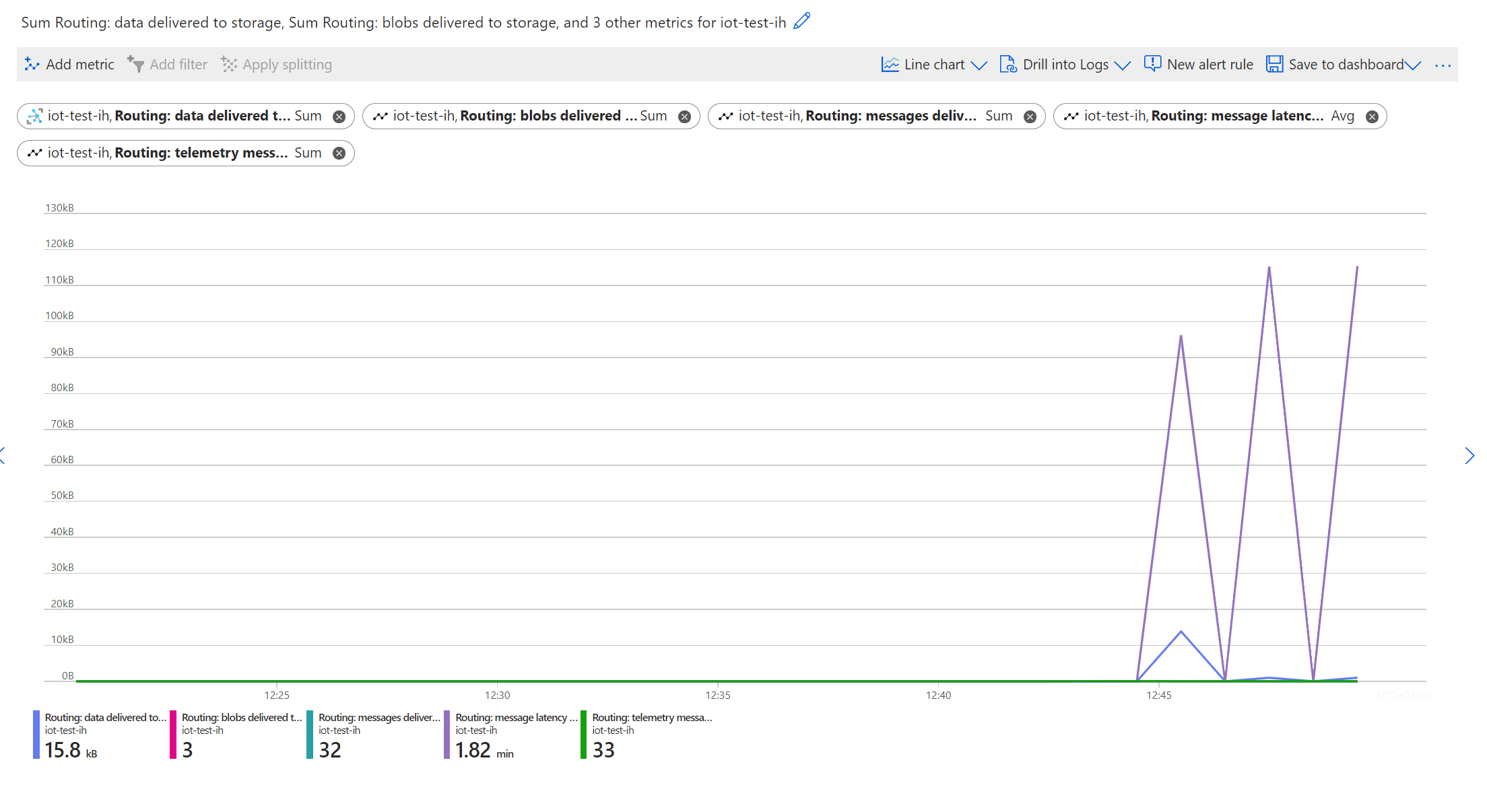Image resolution: width=1487 pixels, height=812 pixels.
Task: Remove the messages delivered metric chip
Action: click(x=1030, y=116)
